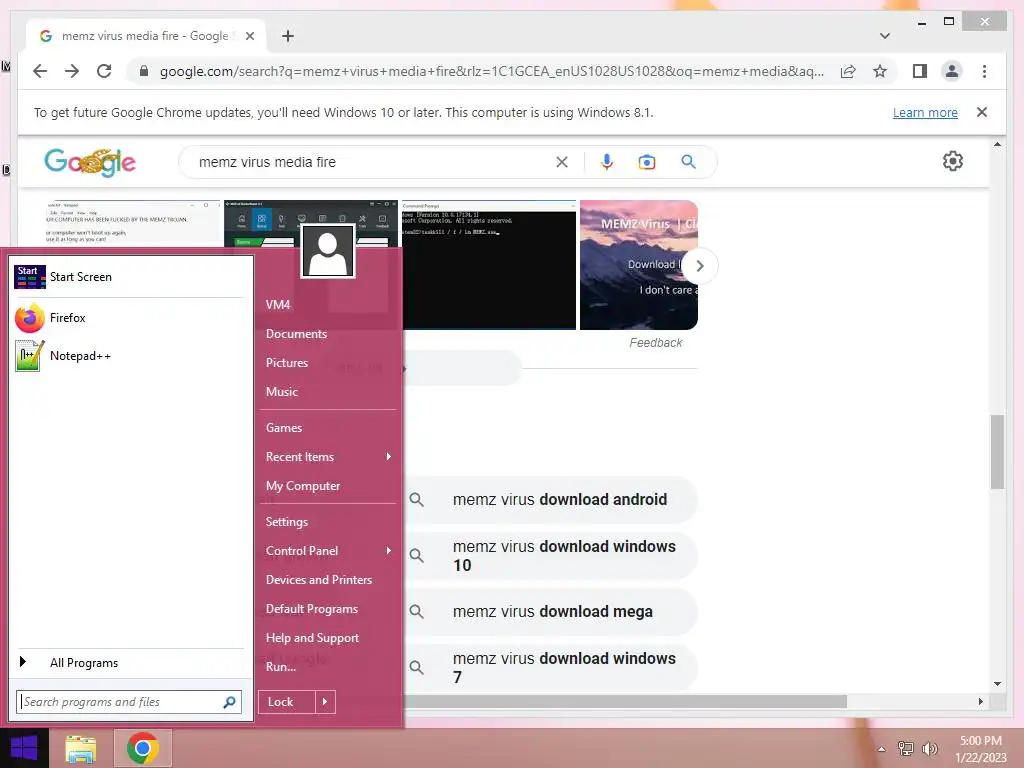Screen dimensions: 1024x768
Task: Click the start menu search magnifier
Action: click(229, 702)
